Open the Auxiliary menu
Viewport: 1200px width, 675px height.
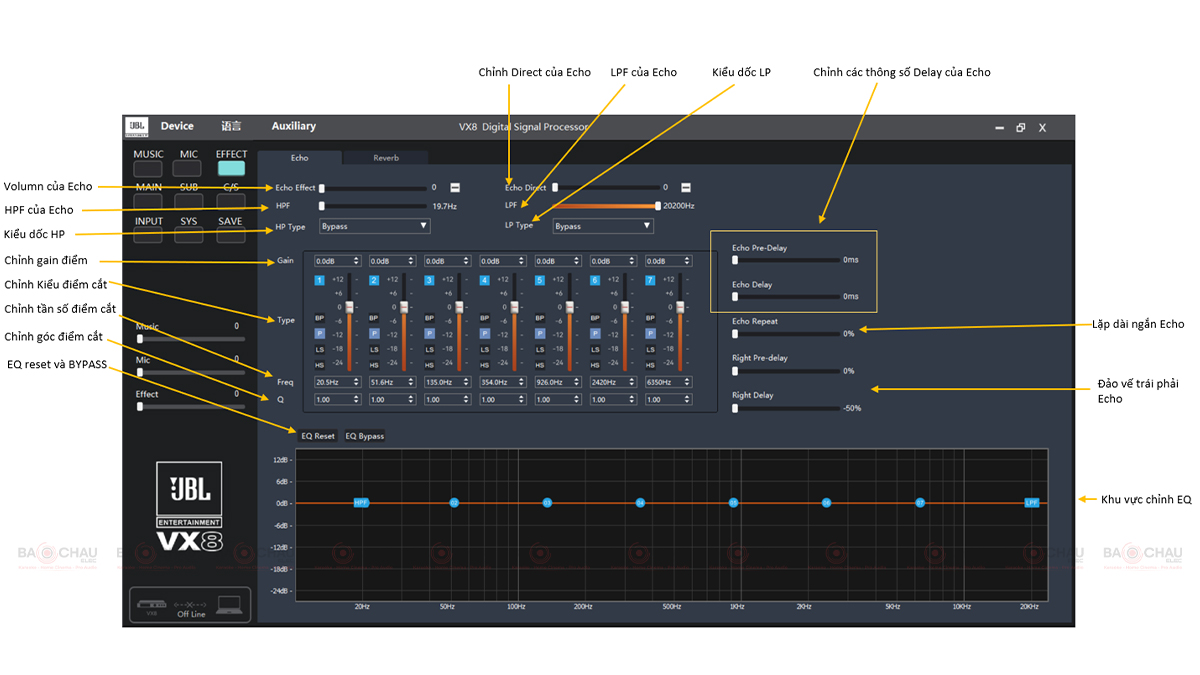point(293,126)
